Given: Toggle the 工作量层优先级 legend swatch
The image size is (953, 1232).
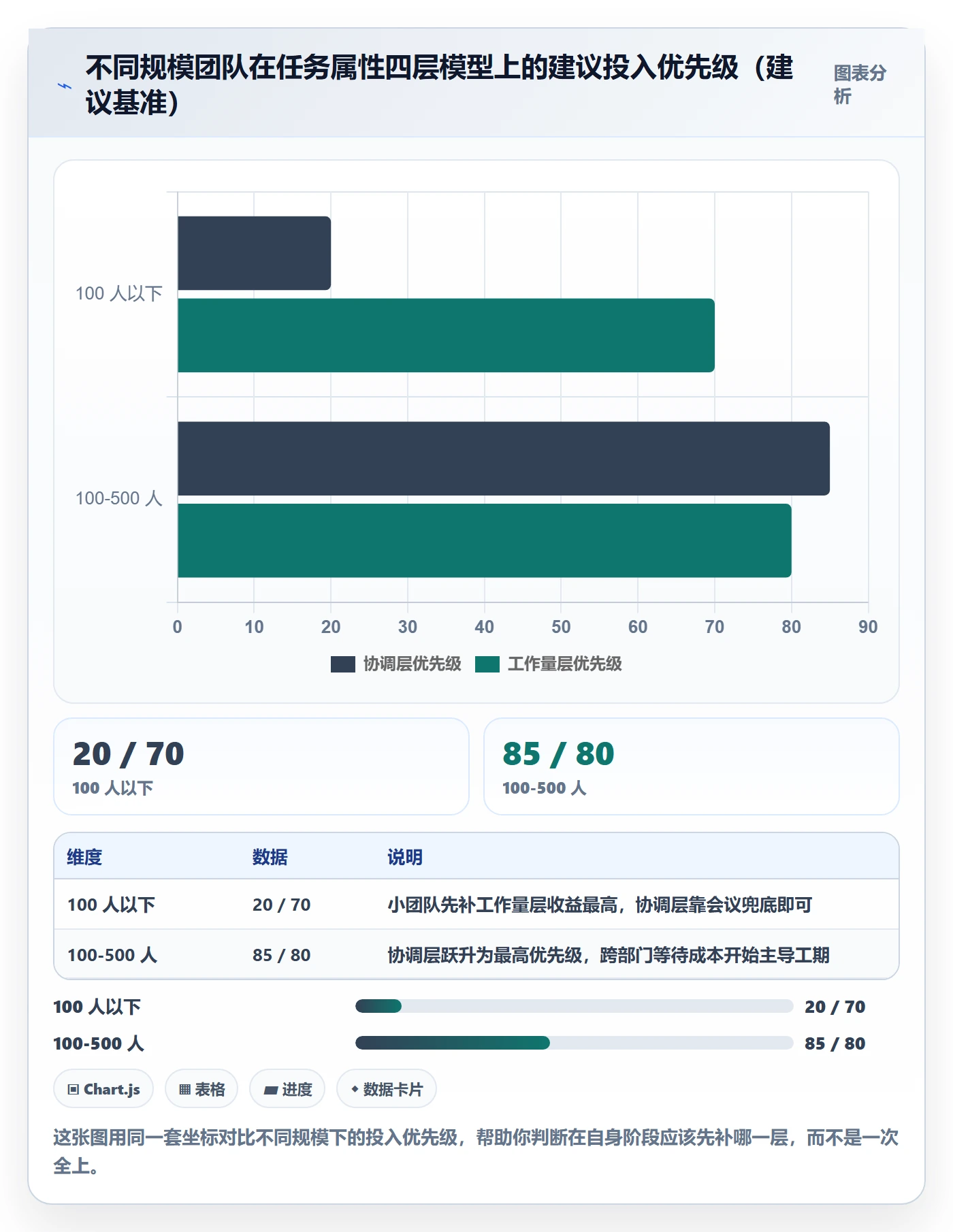Looking at the screenshot, I should (x=487, y=664).
